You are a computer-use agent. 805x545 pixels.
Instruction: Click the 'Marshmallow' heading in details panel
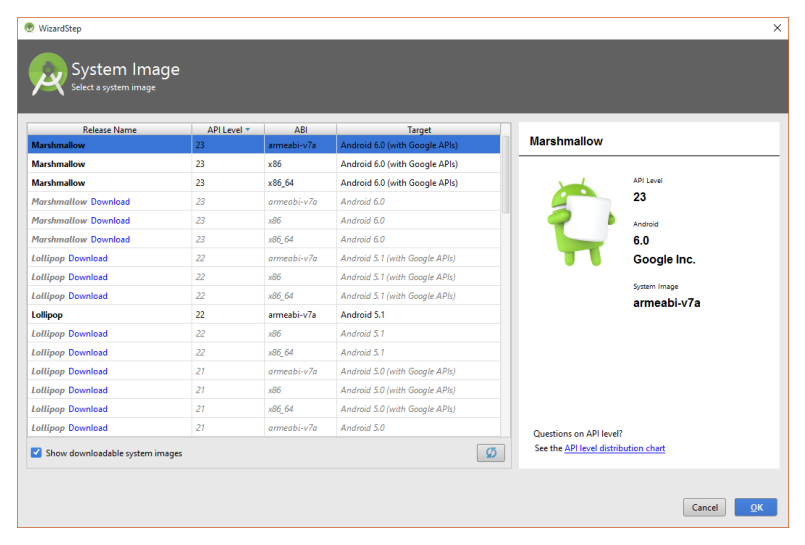(566, 141)
